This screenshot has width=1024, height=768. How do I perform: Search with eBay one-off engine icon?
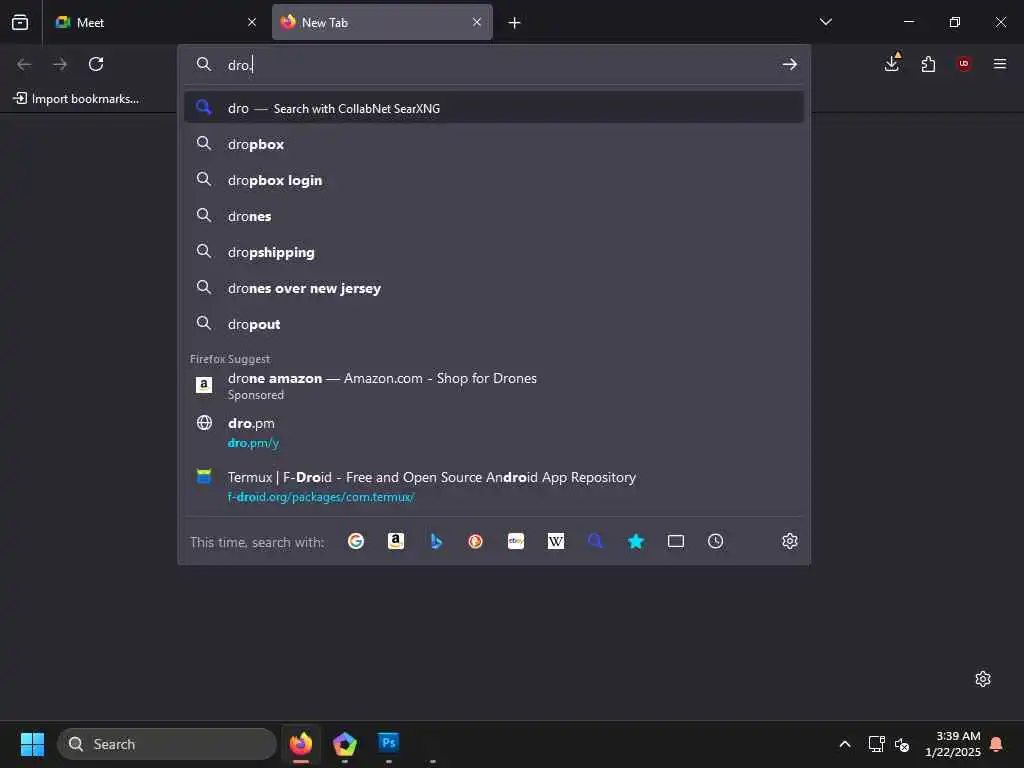pos(516,541)
